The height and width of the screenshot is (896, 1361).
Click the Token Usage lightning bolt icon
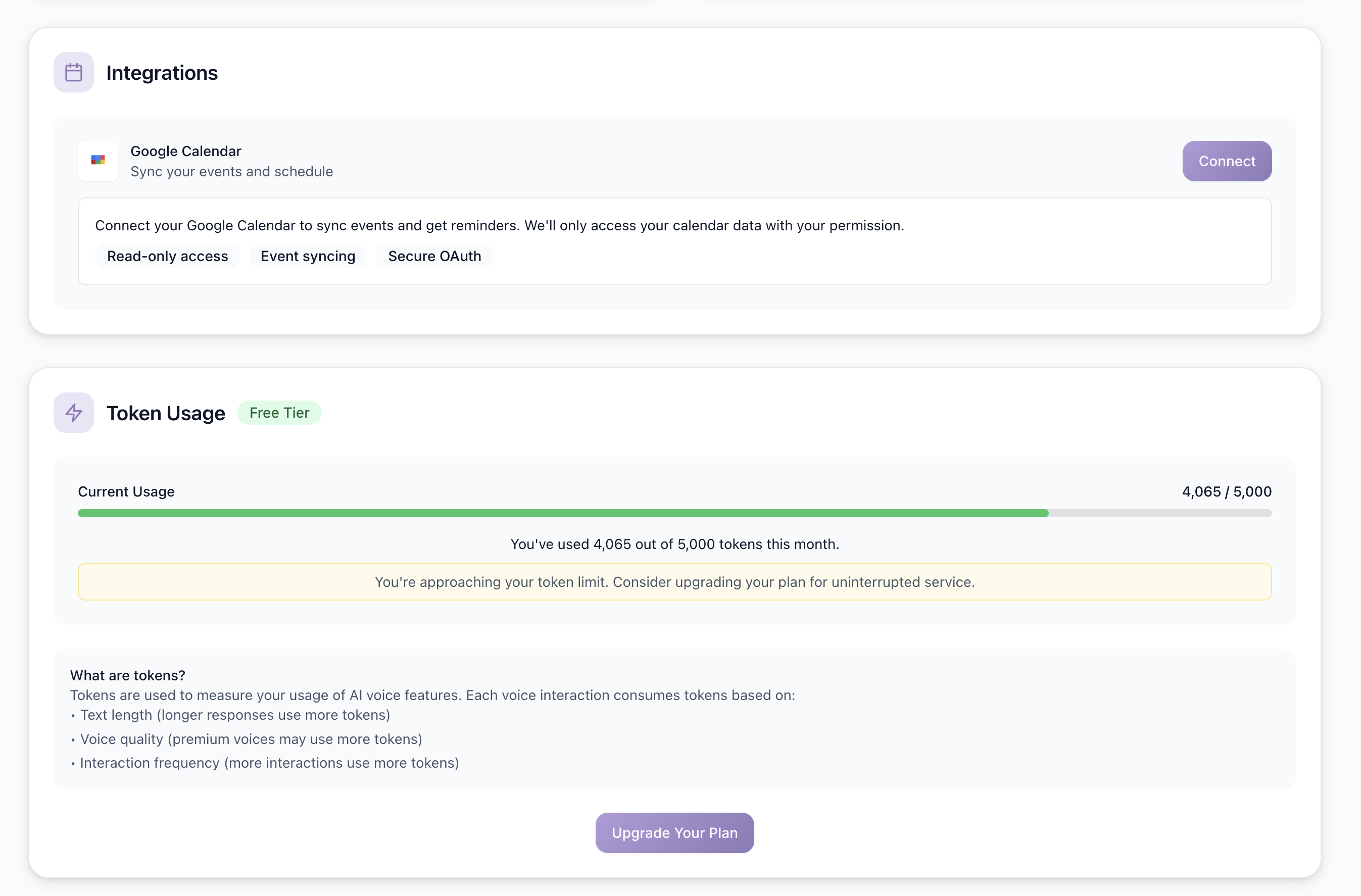click(x=73, y=412)
